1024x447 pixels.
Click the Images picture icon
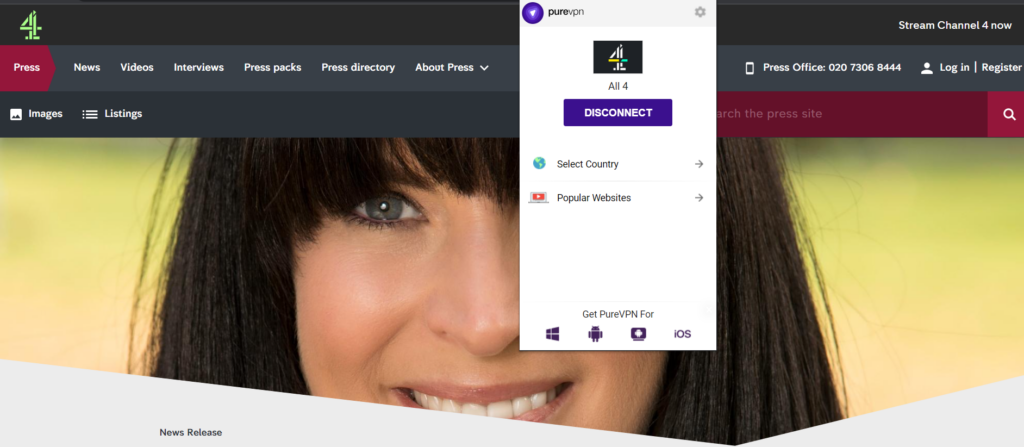[x=16, y=114]
